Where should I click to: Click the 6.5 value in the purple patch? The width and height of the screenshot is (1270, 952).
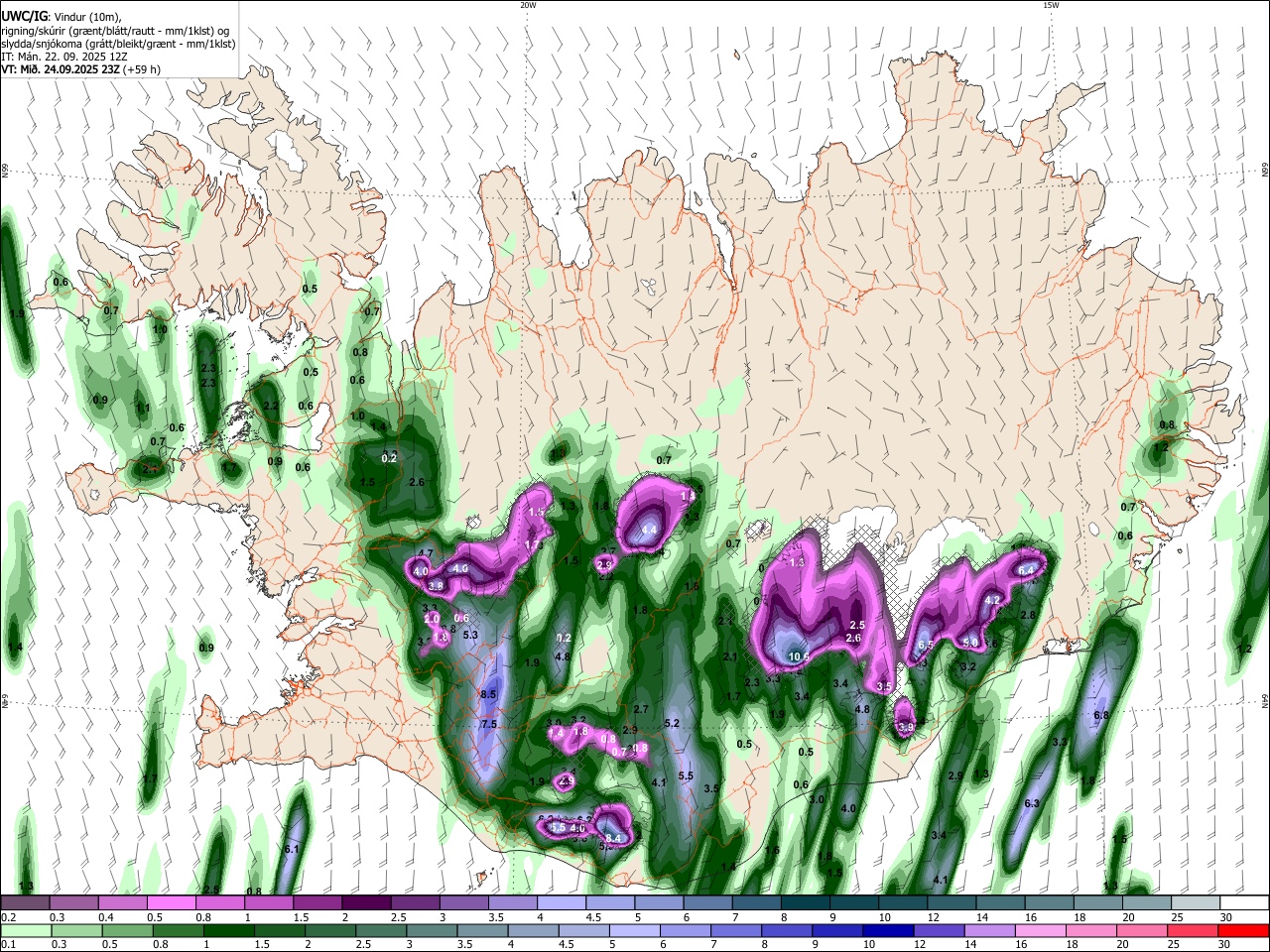click(926, 645)
